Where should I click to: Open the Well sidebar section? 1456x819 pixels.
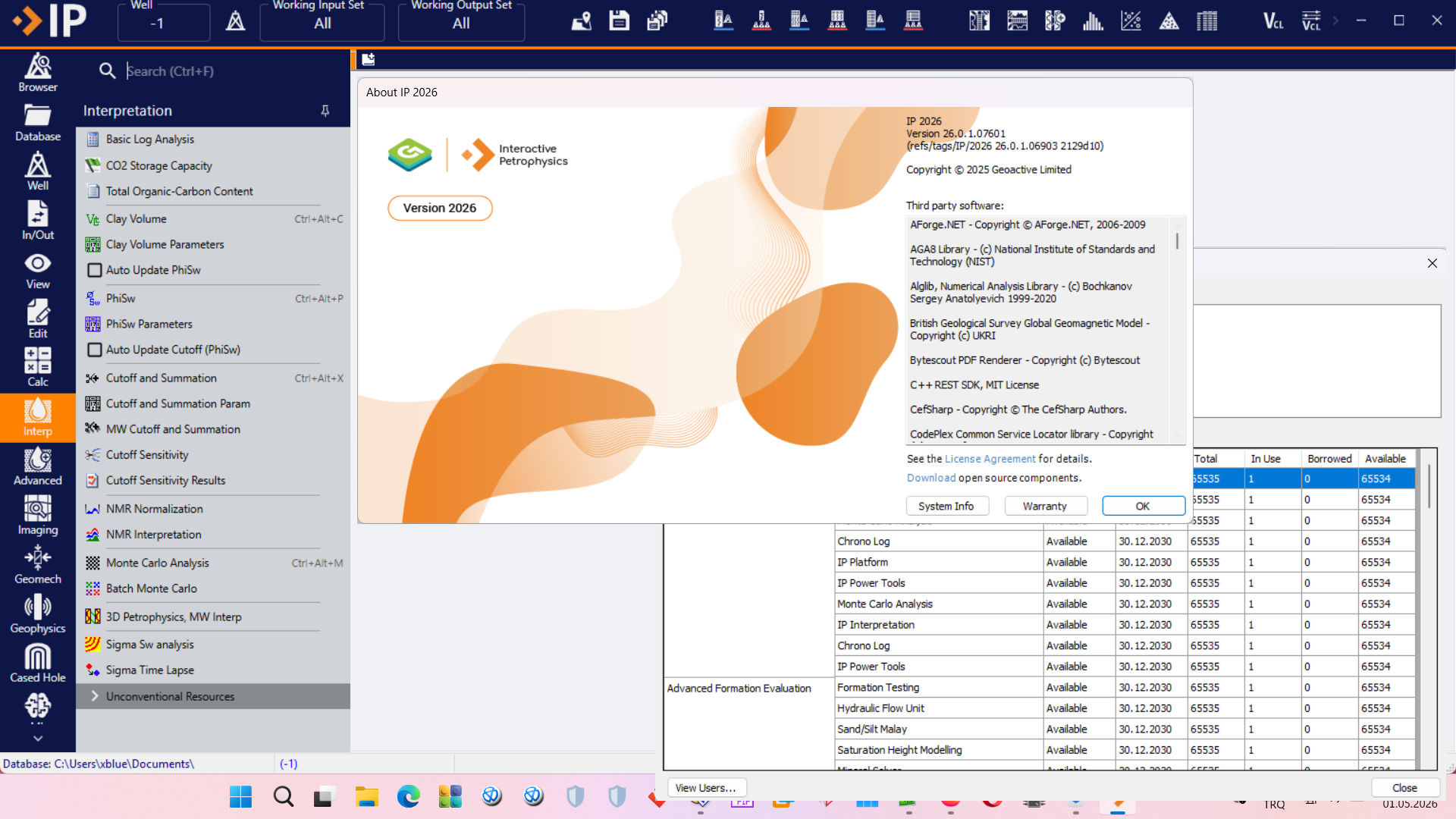click(x=38, y=171)
